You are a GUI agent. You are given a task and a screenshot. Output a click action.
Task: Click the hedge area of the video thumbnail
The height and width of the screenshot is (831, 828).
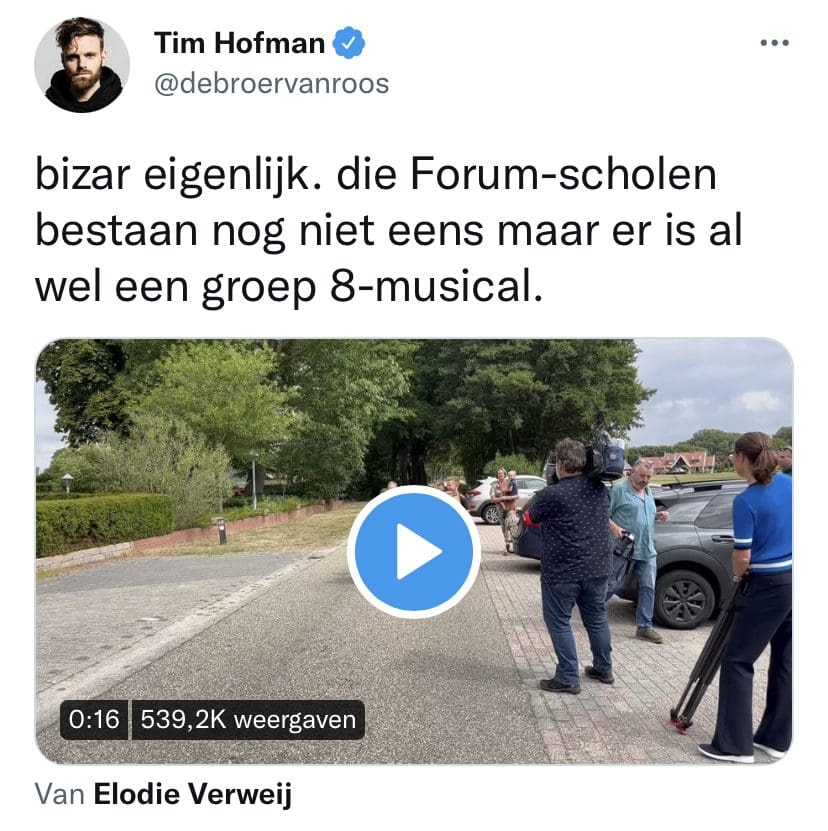(104, 522)
